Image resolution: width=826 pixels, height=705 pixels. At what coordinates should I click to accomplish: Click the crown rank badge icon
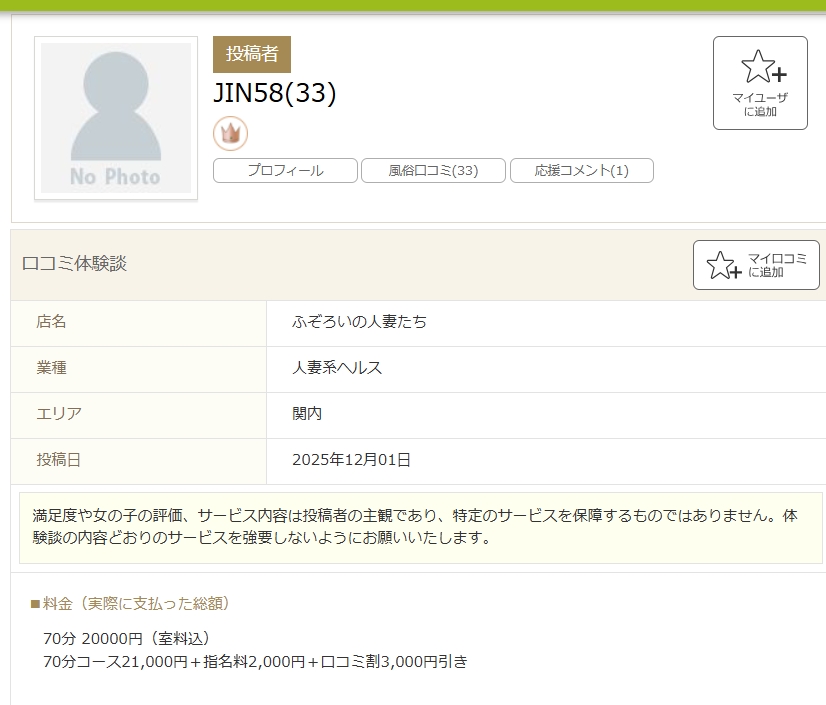tap(230, 133)
